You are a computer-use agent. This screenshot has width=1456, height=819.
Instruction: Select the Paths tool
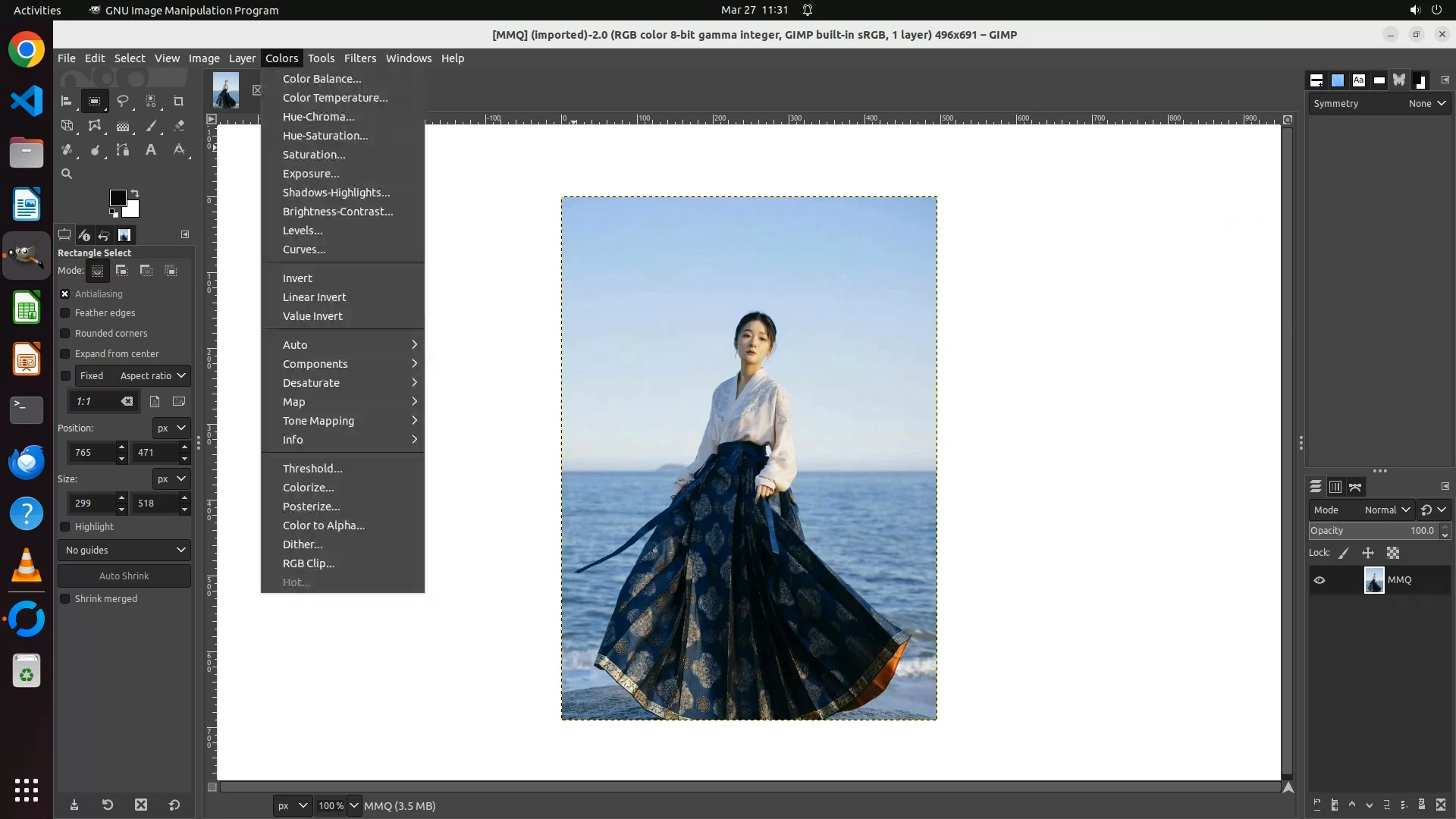click(x=123, y=150)
